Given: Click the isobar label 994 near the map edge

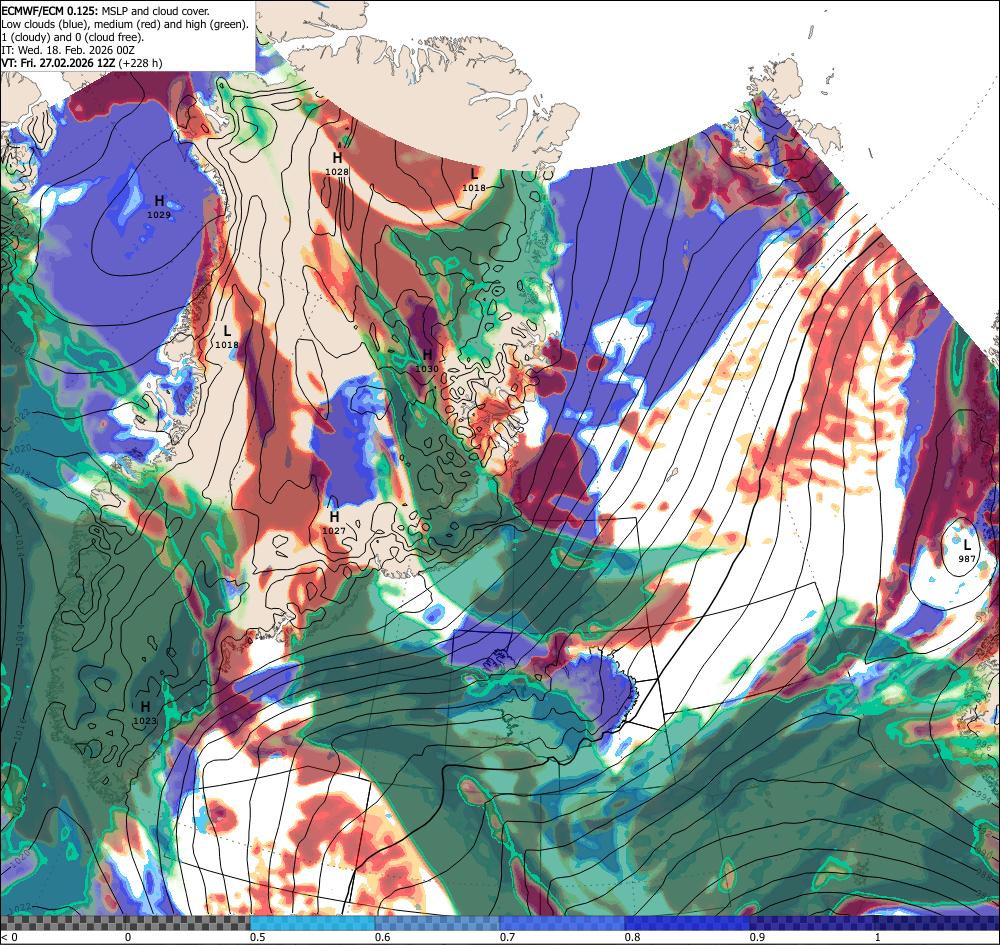Looking at the screenshot, I should pos(983,796).
